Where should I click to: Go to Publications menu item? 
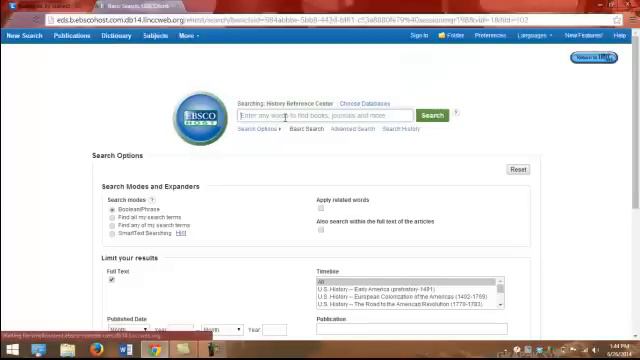pos(72,36)
